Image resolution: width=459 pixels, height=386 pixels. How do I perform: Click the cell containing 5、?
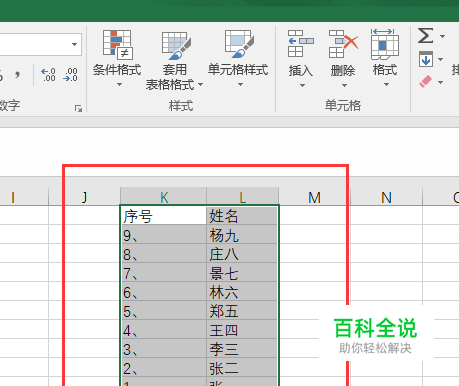163,310
